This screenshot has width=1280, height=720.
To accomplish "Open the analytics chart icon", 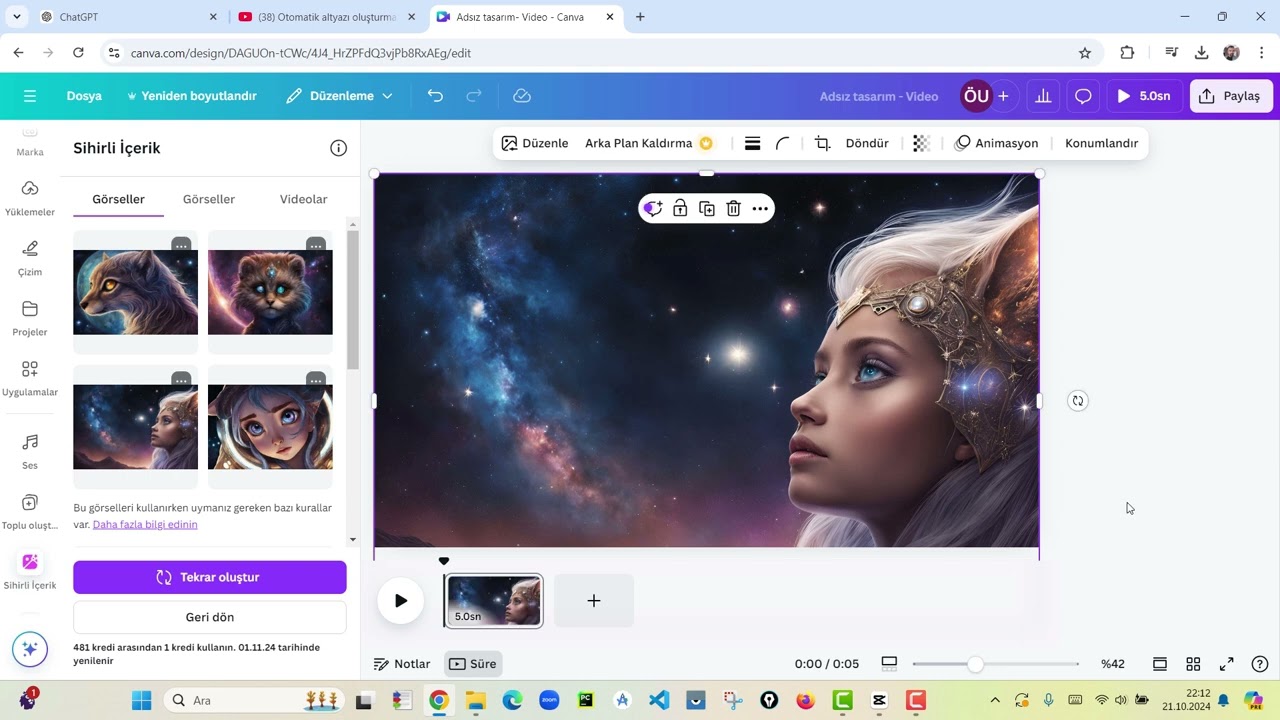I will point(1043,96).
